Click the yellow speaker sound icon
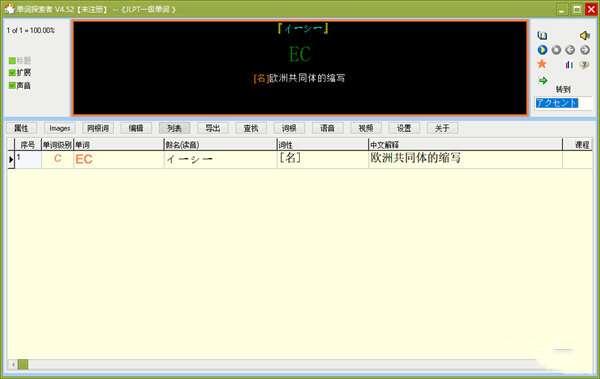The image size is (600, 379). (584, 36)
